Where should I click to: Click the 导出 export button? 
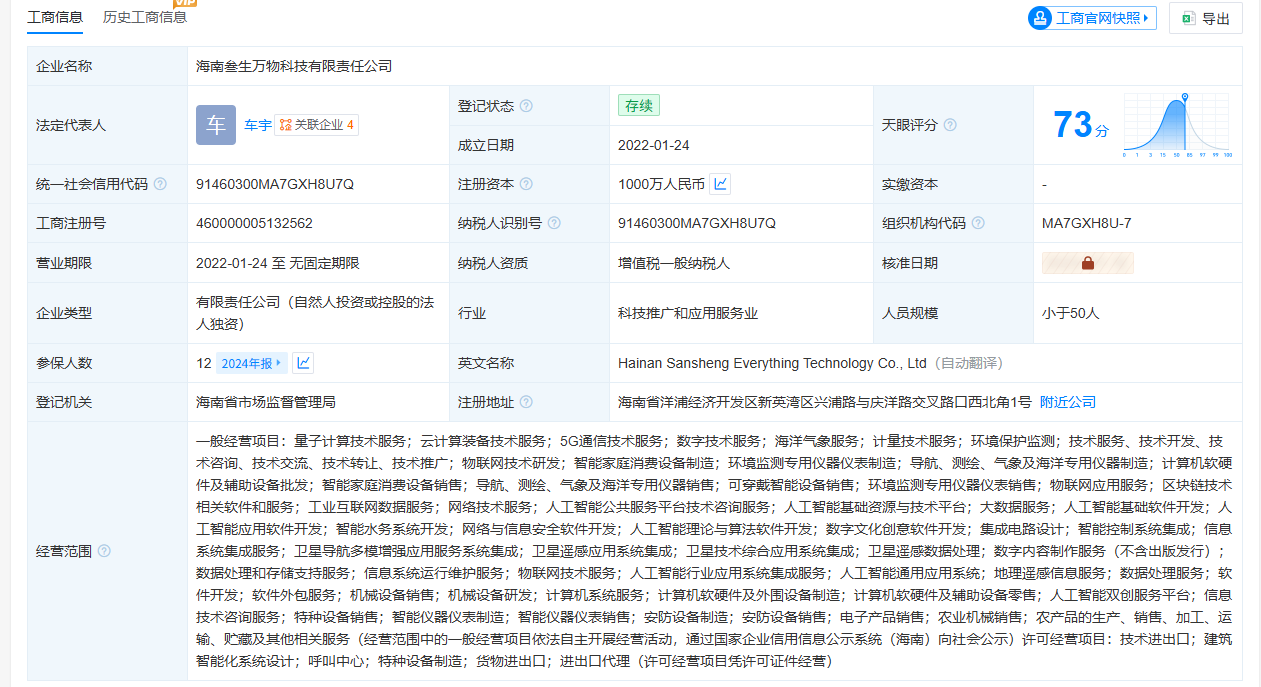pos(1205,18)
